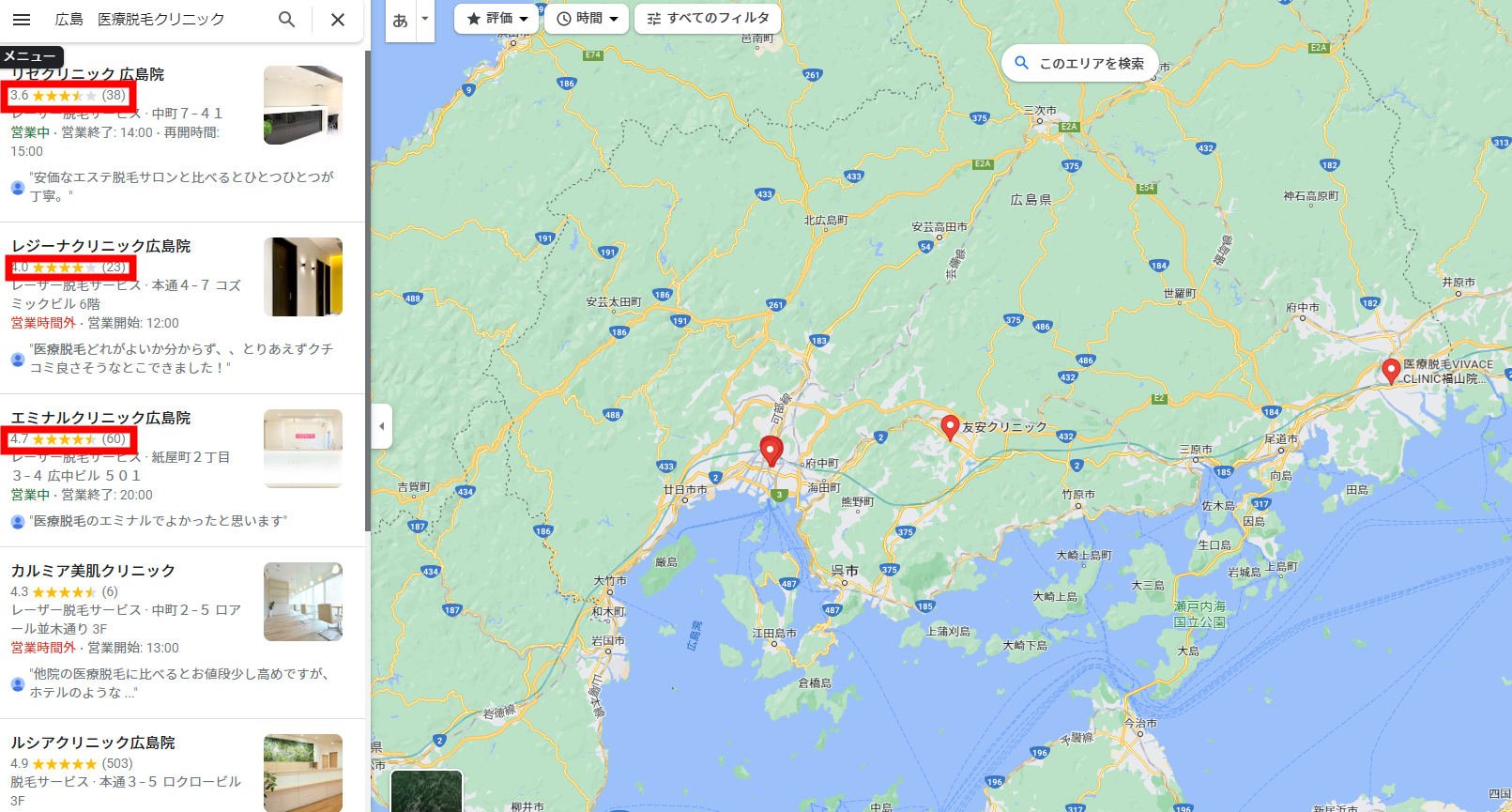The image size is (1512, 812).
Task: Open the 時間 hours filter dropdown
Action: 587,19
